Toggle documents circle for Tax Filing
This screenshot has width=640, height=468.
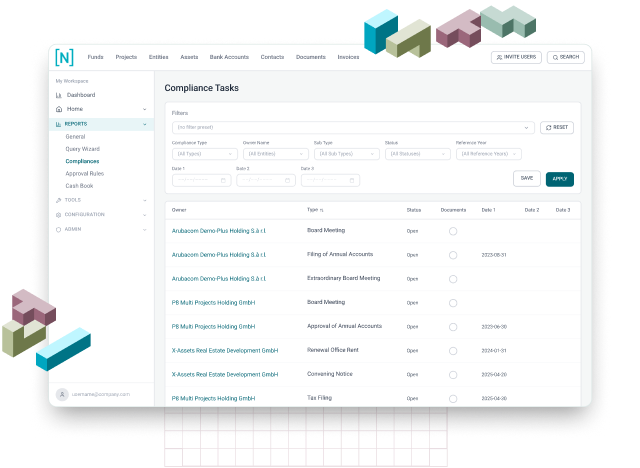pyautogui.click(x=453, y=399)
